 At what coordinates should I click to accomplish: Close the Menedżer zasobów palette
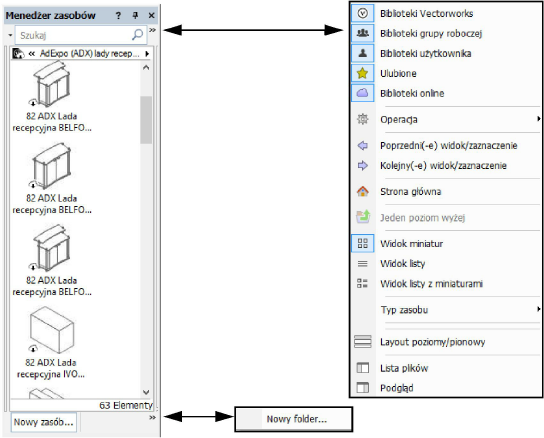click(x=152, y=15)
